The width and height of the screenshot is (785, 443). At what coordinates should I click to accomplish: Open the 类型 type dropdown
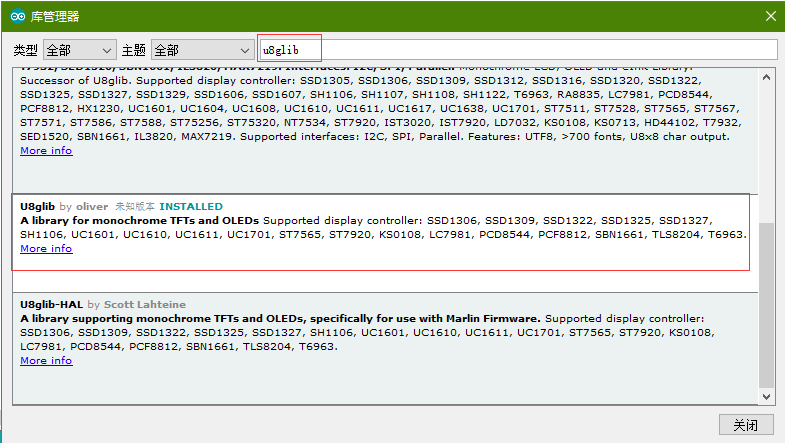pos(80,50)
